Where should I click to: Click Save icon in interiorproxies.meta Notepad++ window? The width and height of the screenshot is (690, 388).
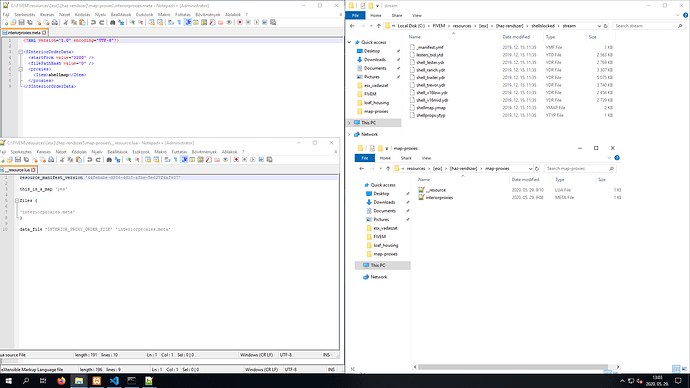pos(22,22)
